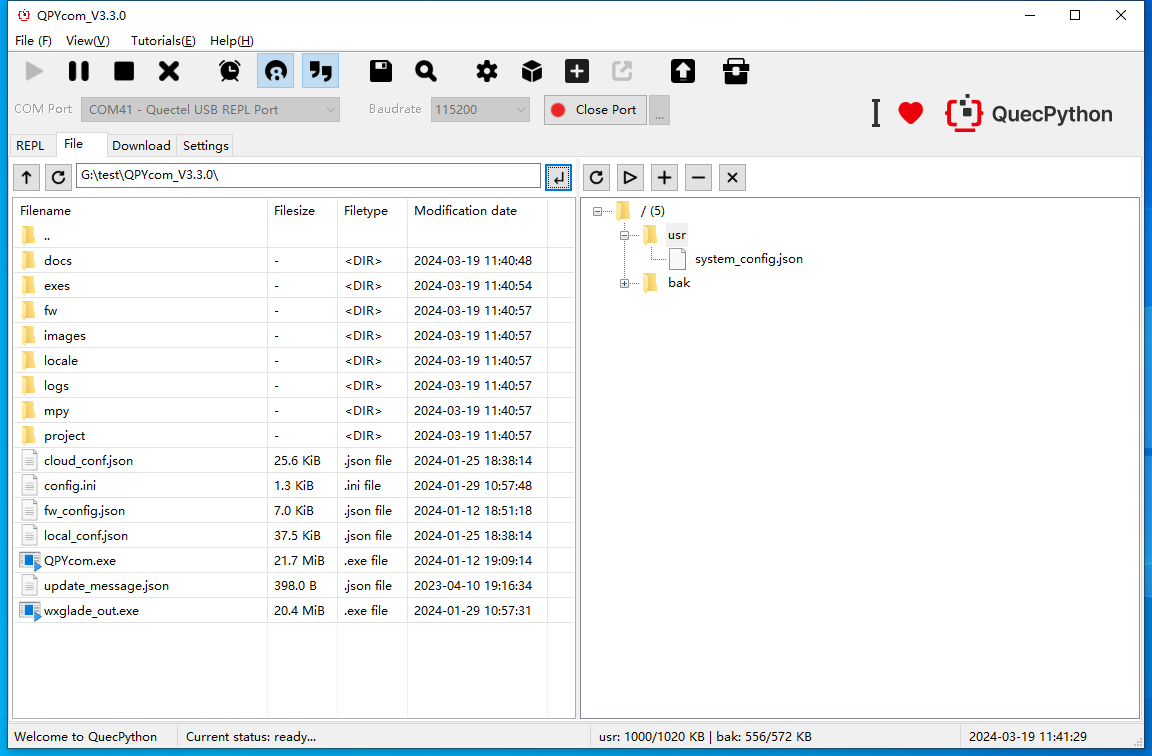The height and width of the screenshot is (756, 1152).
Task: Go up one local directory with the arrow
Action: pyautogui.click(x=26, y=177)
